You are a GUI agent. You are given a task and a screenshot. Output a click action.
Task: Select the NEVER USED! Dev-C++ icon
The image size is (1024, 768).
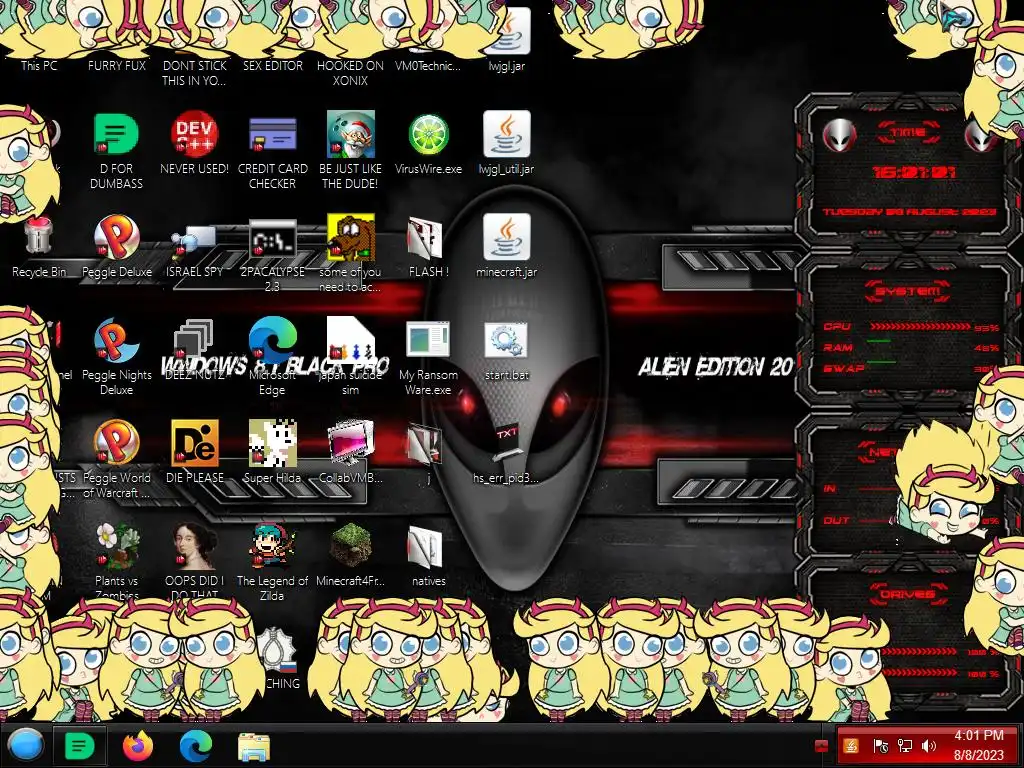point(194,134)
